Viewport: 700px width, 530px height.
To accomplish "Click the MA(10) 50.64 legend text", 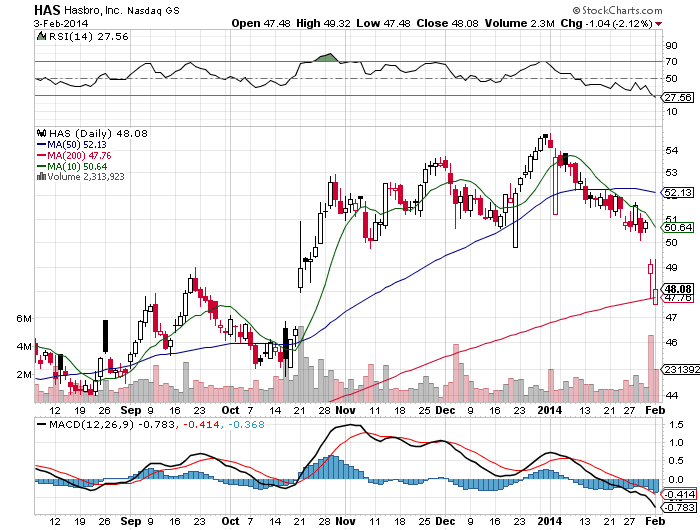I will [x=77, y=167].
